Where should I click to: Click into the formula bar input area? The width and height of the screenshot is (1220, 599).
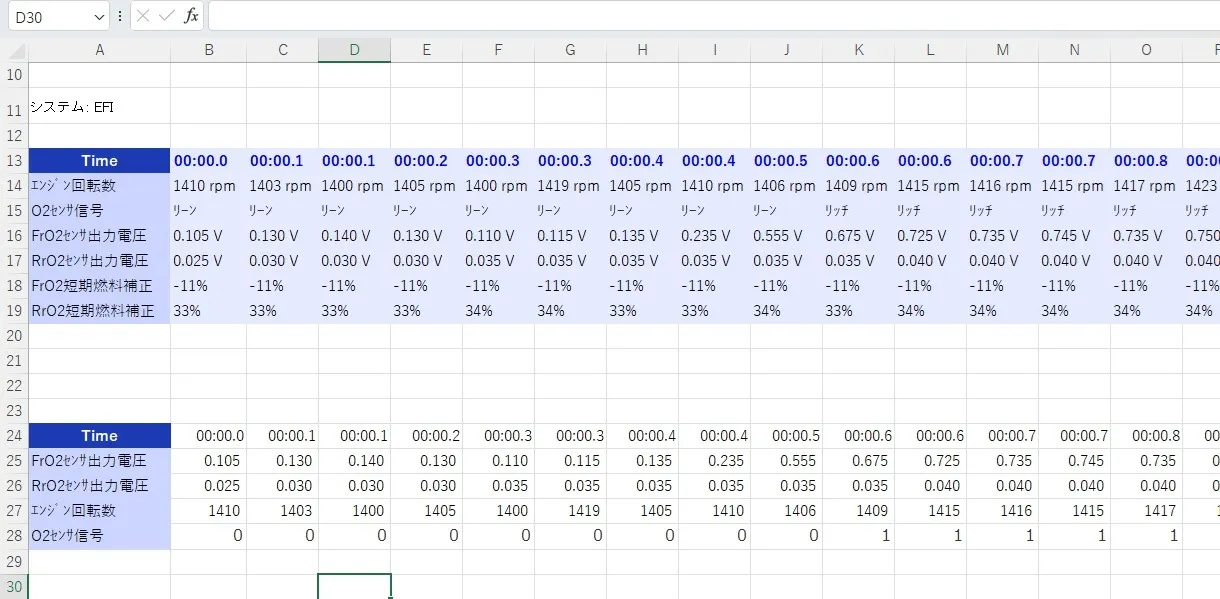(700, 16)
